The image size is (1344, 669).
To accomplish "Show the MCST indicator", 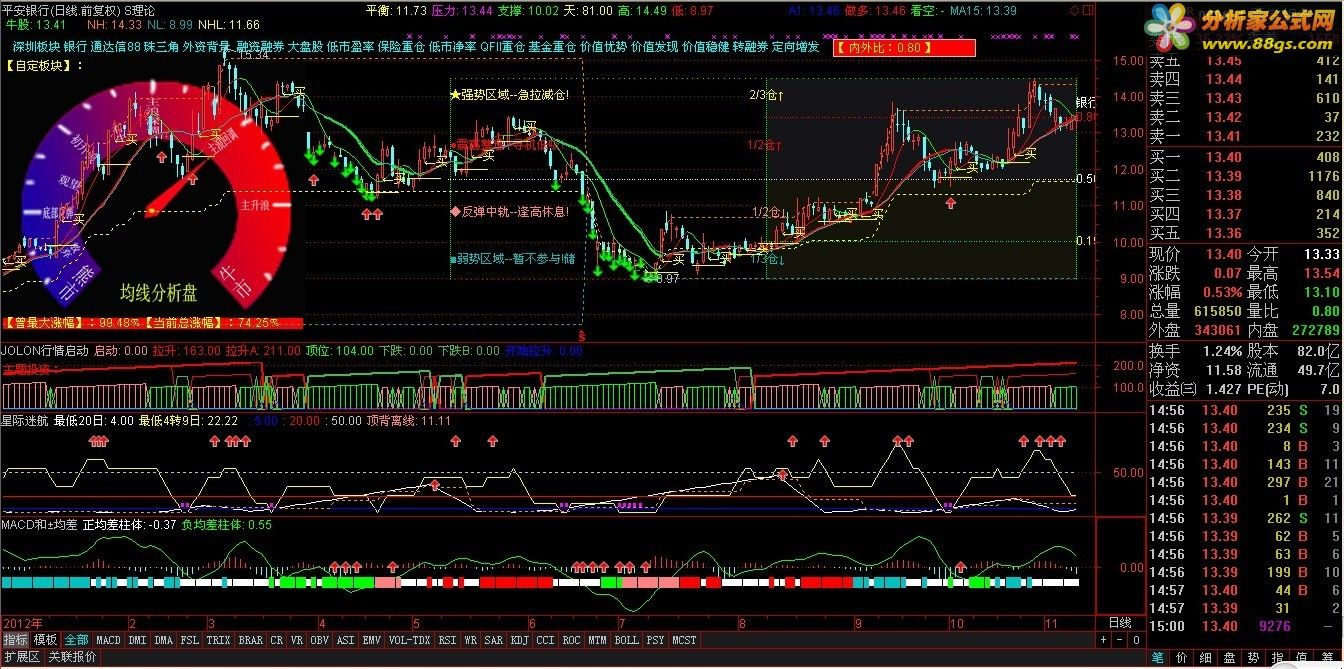I will [684, 640].
